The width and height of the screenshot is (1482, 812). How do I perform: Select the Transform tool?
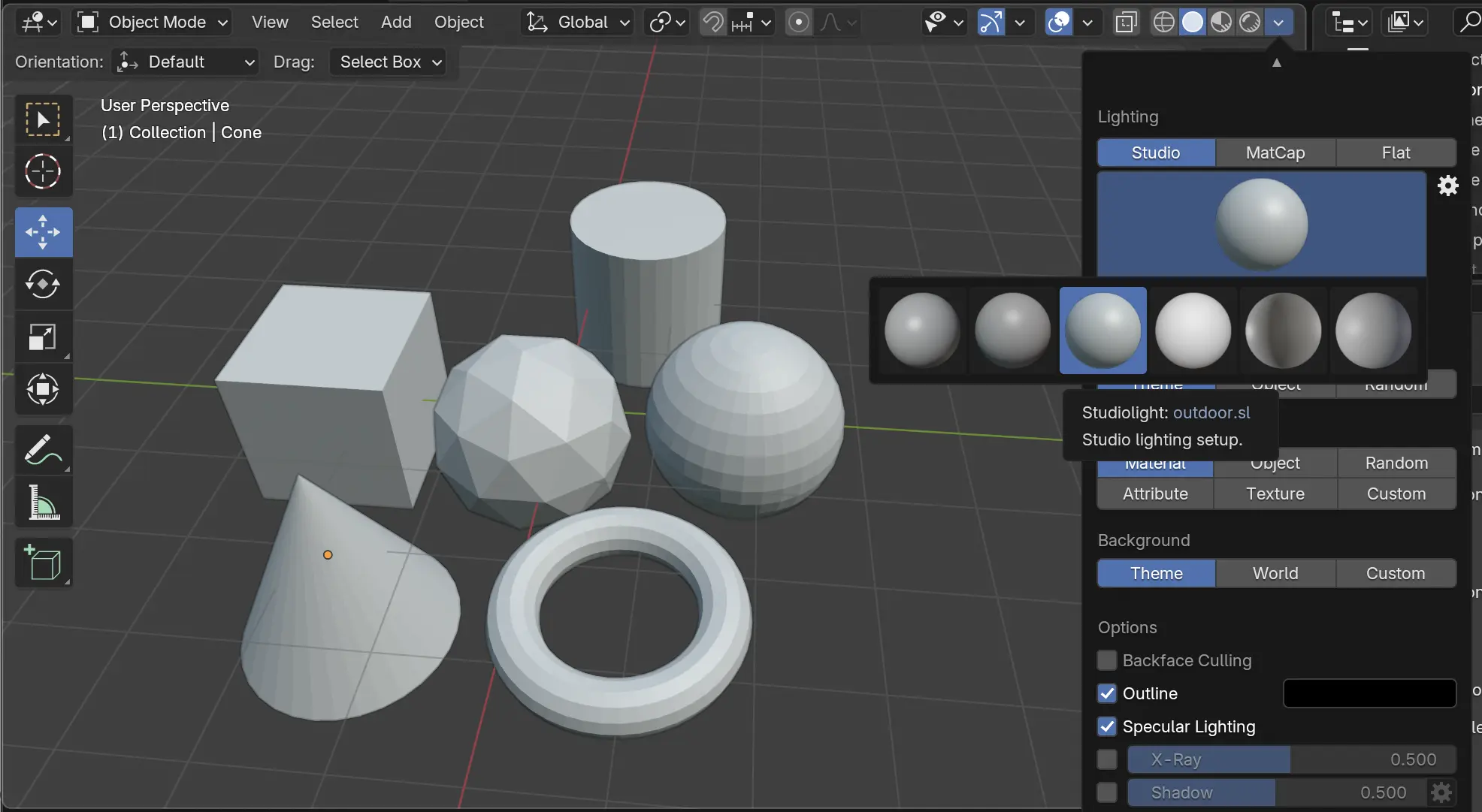tap(43, 390)
